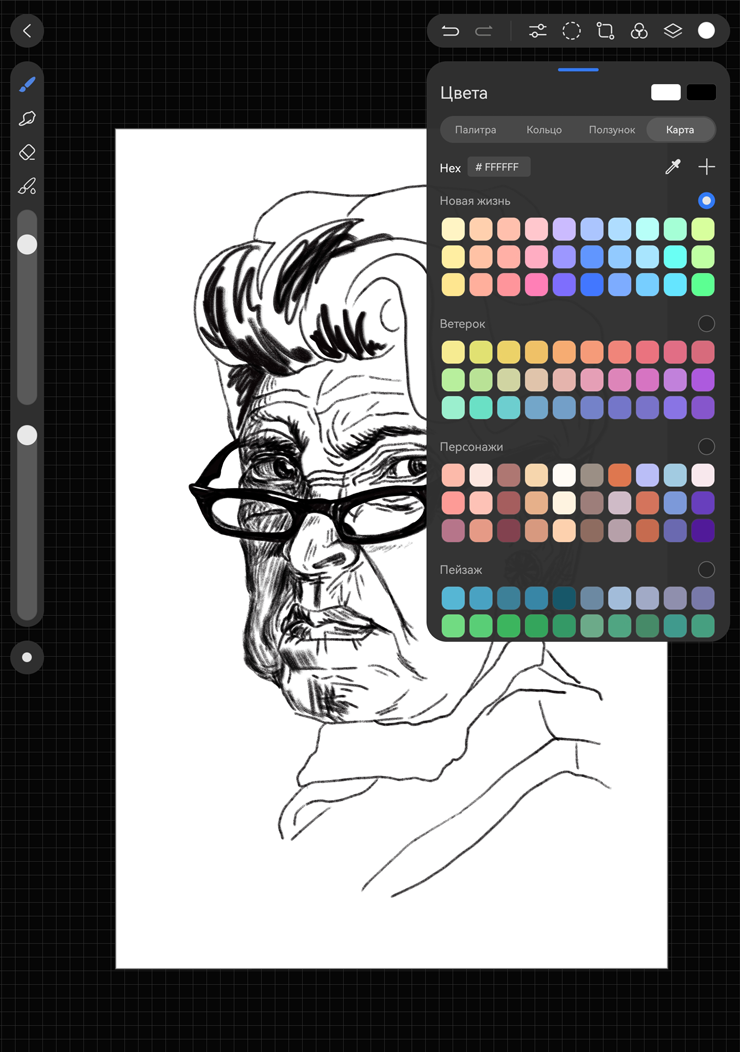Viewport: 740px width, 1052px height.
Task: Activate the dashed circle Selection tool
Action: click(x=571, y=31)
